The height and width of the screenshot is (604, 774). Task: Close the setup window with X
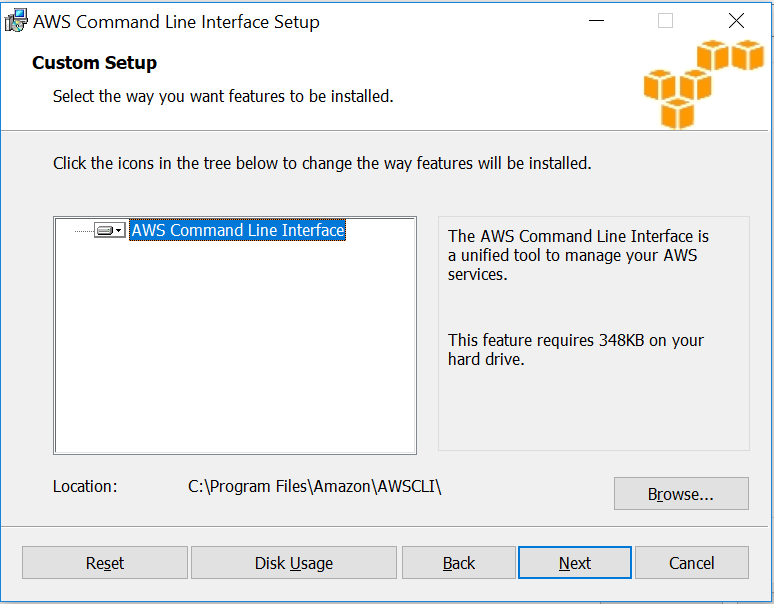pos(736,21)
